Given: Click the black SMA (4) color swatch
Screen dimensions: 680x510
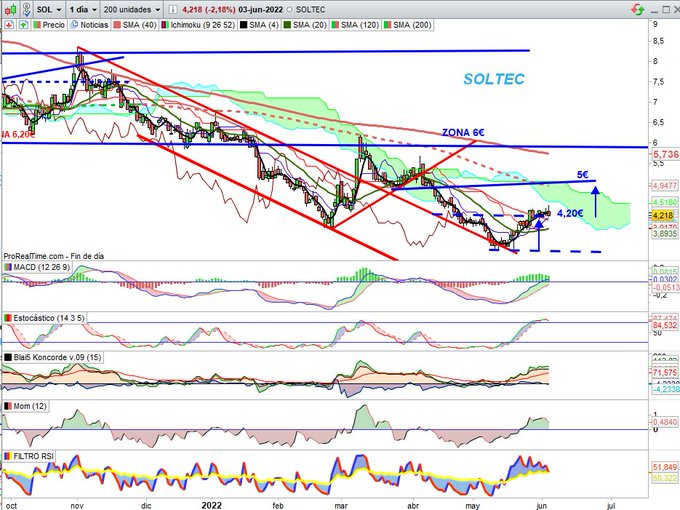Looking at the screenshot, I should pyautogui.click(x=243, y=25).
